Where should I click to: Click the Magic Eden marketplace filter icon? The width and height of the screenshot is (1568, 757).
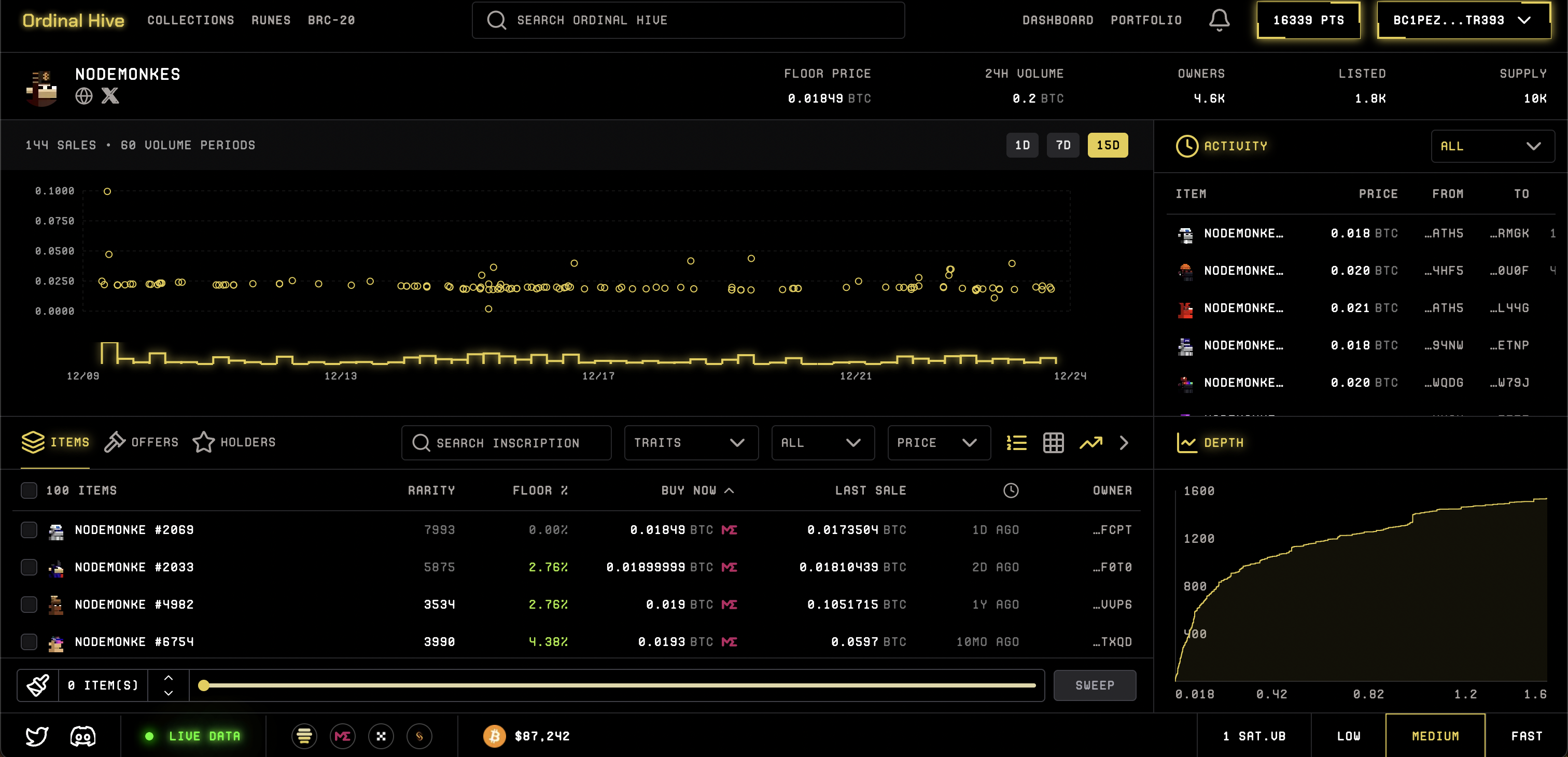click(x=342, y=736)
